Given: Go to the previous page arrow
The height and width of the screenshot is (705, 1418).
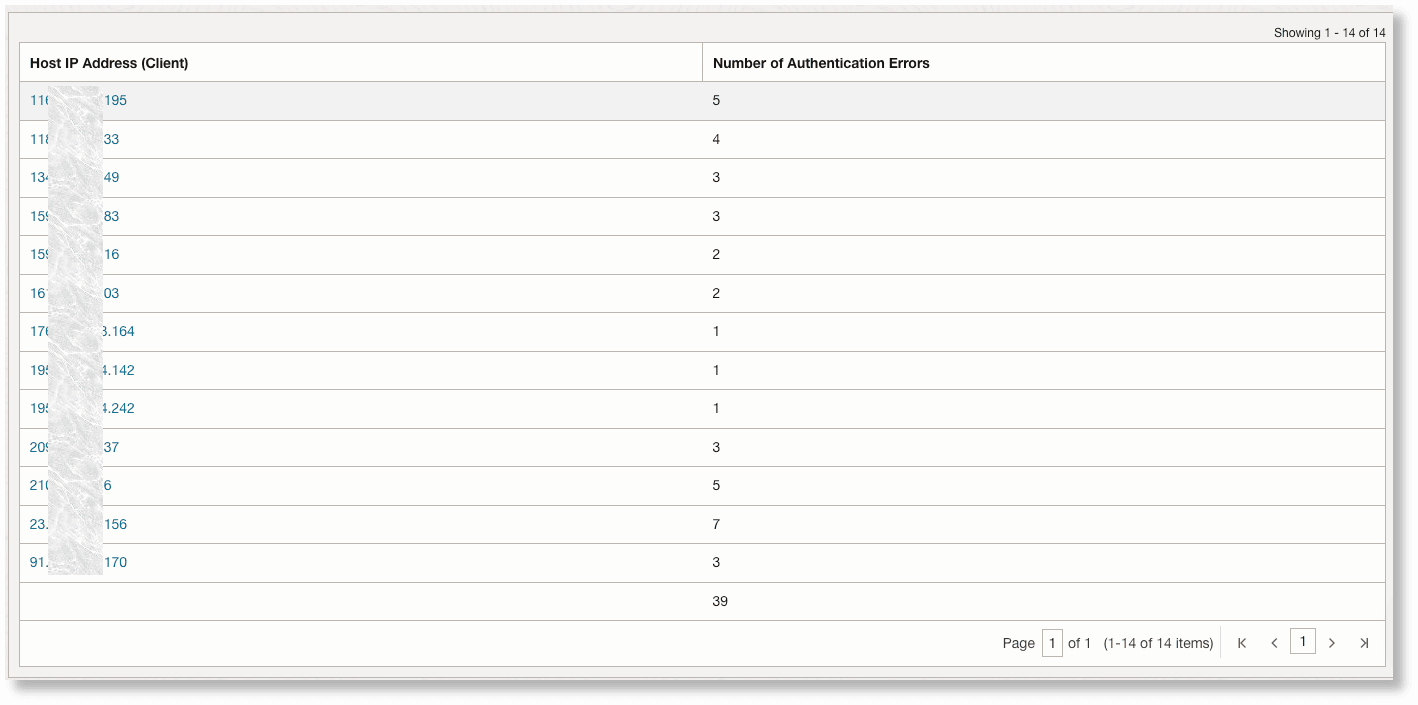Looking at the screenshot, I should 1274,643.
